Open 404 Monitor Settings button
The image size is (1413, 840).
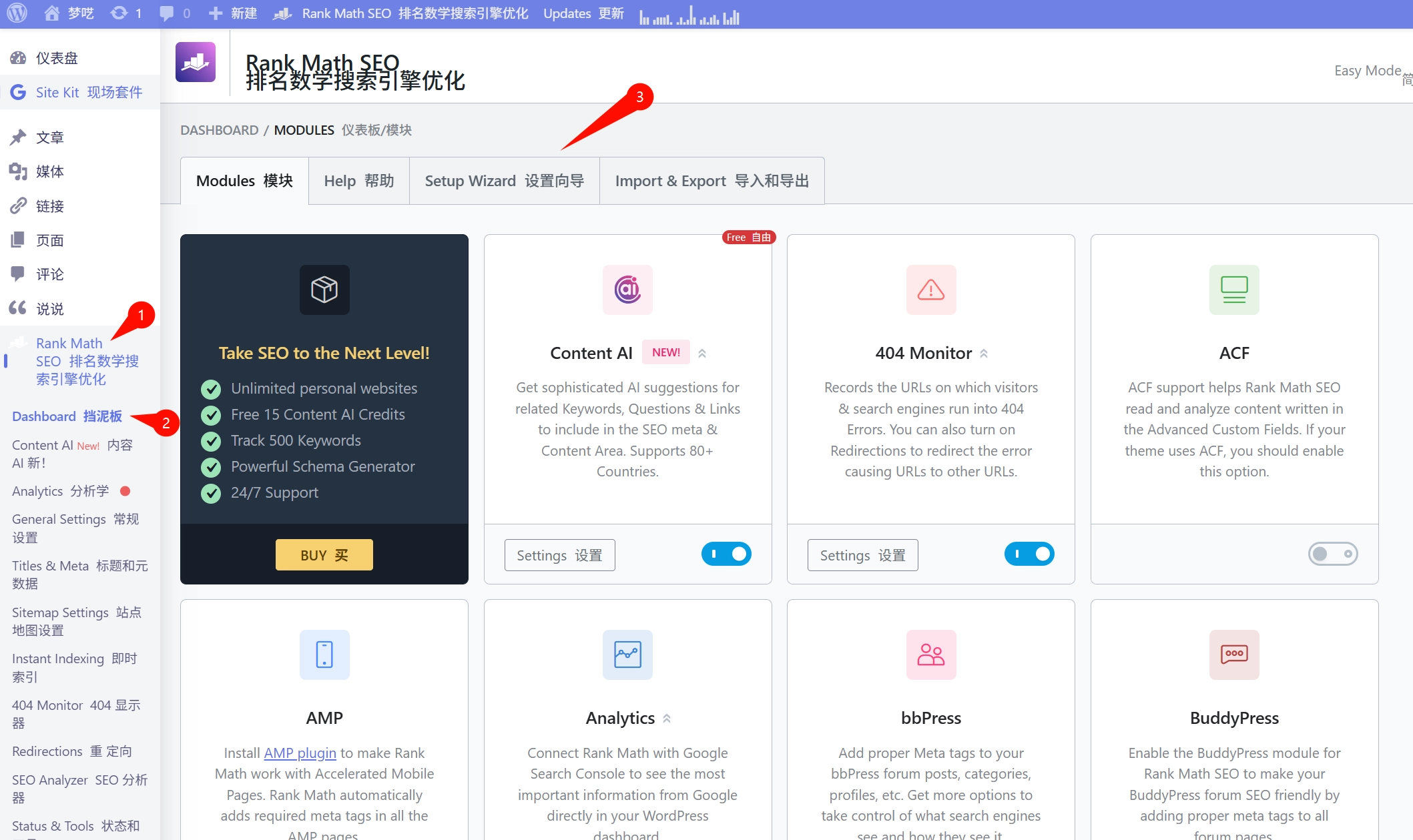pos(863,555)
